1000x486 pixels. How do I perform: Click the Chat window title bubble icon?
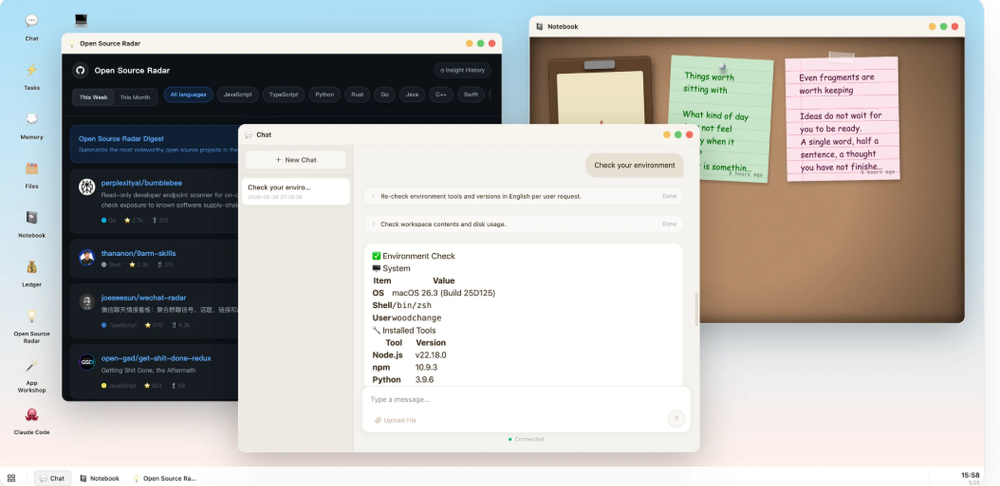point(248,135)
